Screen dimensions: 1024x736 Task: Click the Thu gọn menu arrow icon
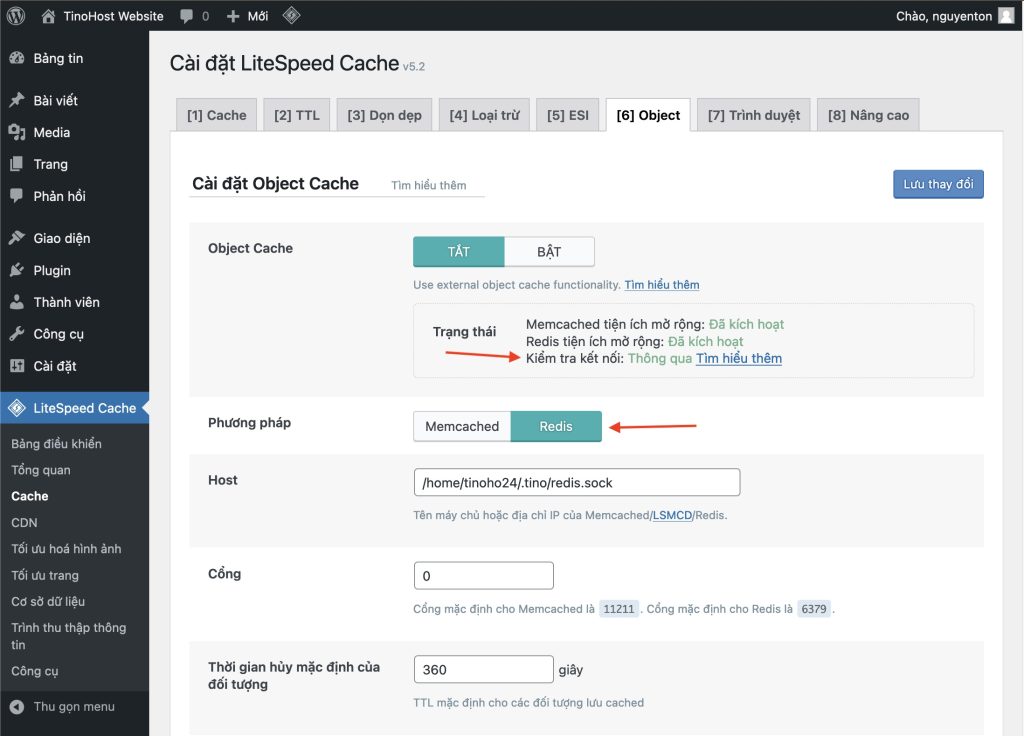(x=17, y=707)
